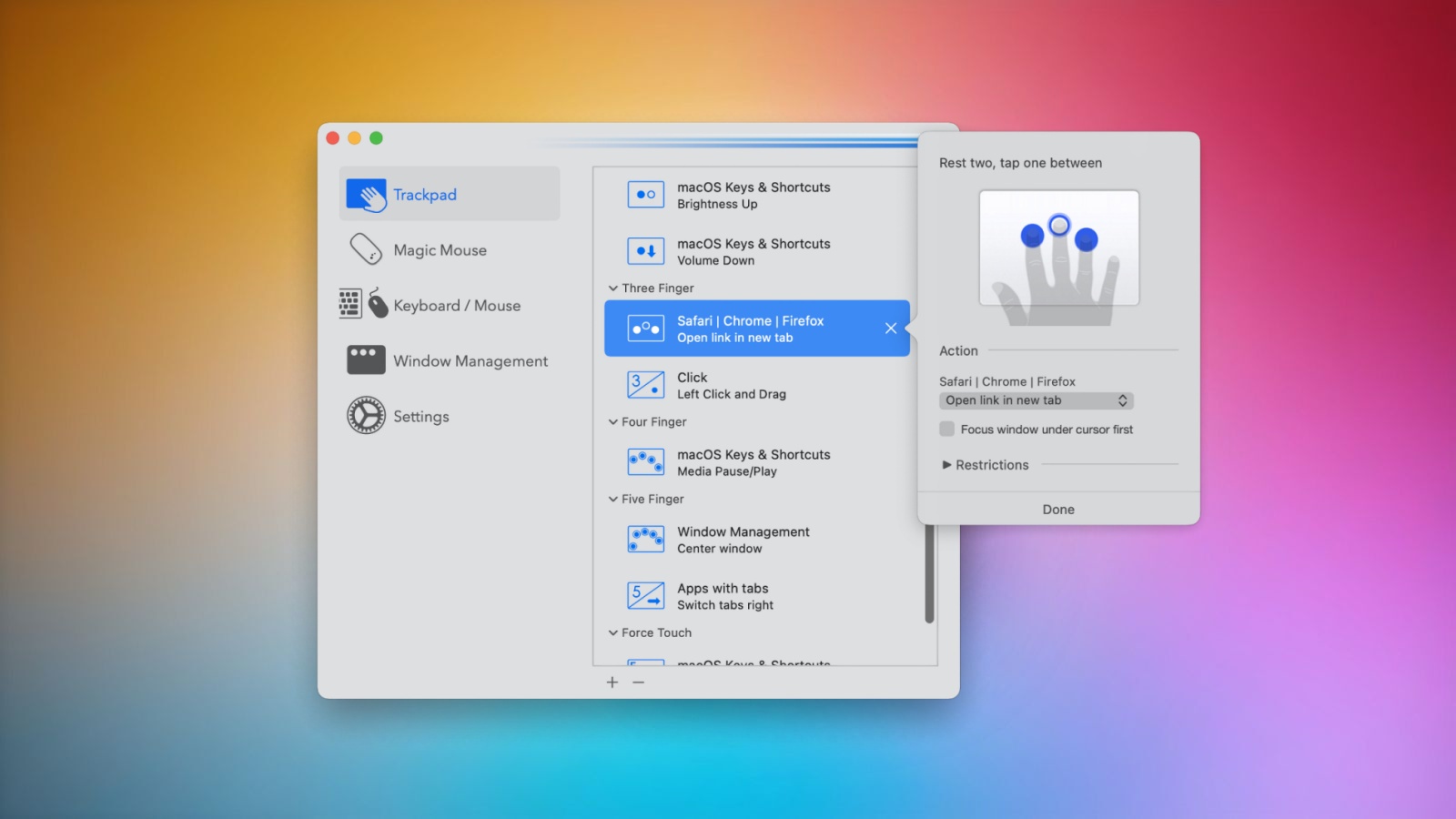Open the Settings section
Screen dimensions: 1456x819
coord(450,416)
